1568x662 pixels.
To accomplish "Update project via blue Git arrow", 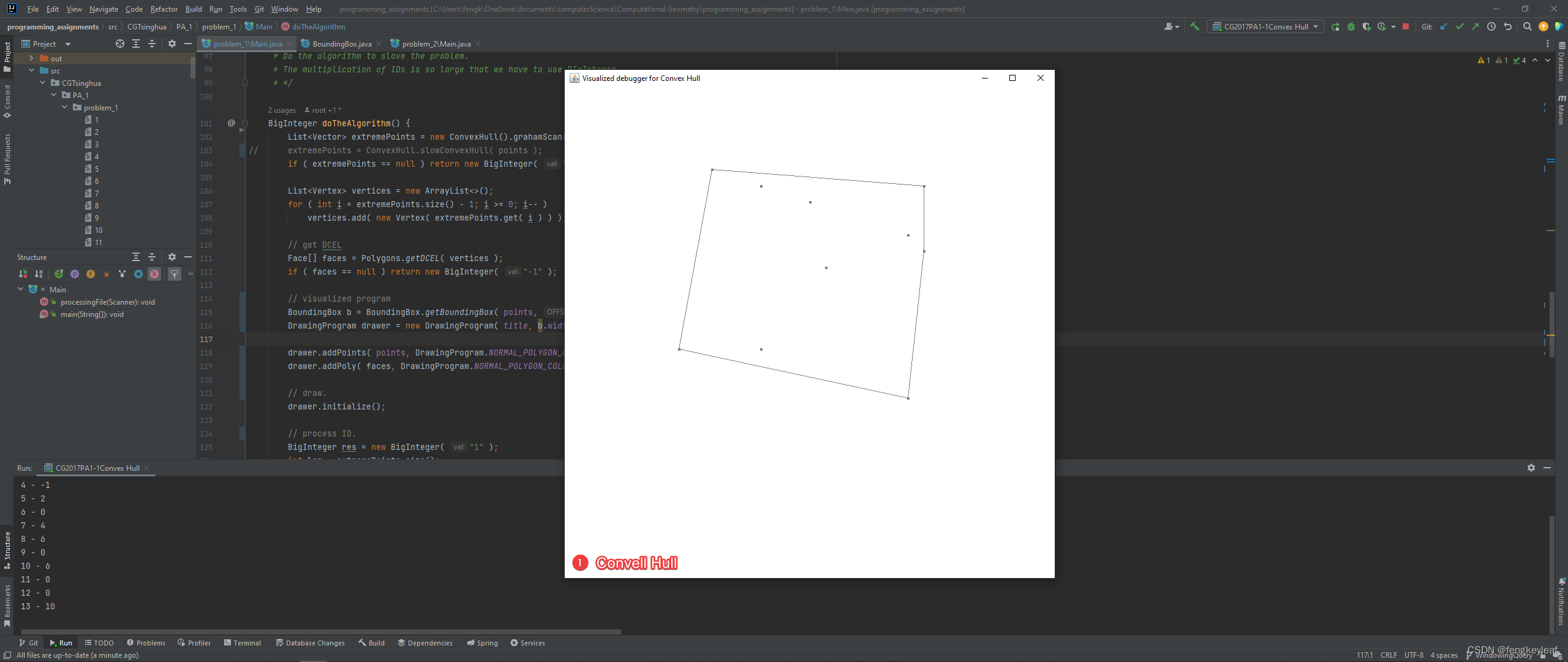I will click(1444, 26).
